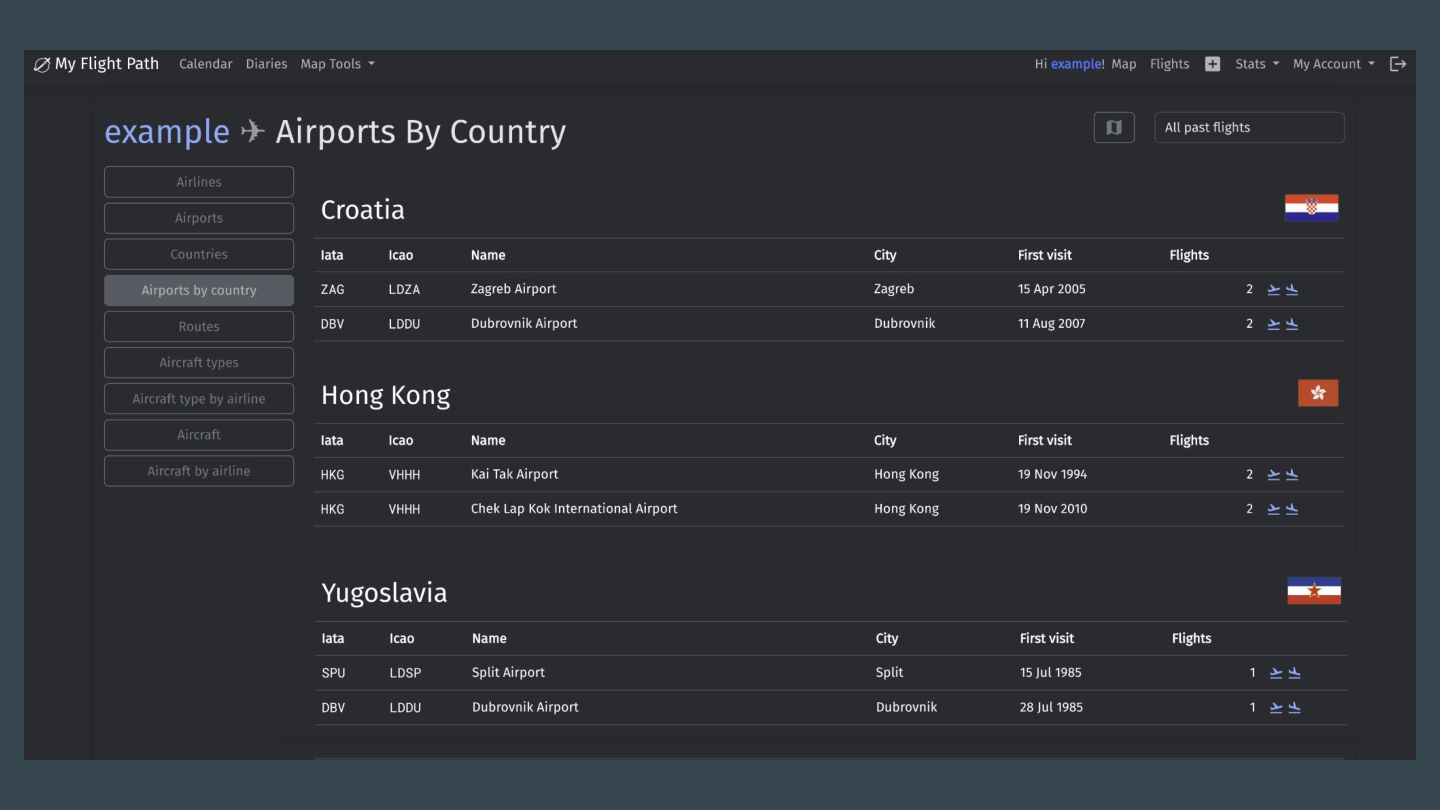The image size is (1440, 810).
Task: Click the add flight plus icon
Action: click(1212, 64)
